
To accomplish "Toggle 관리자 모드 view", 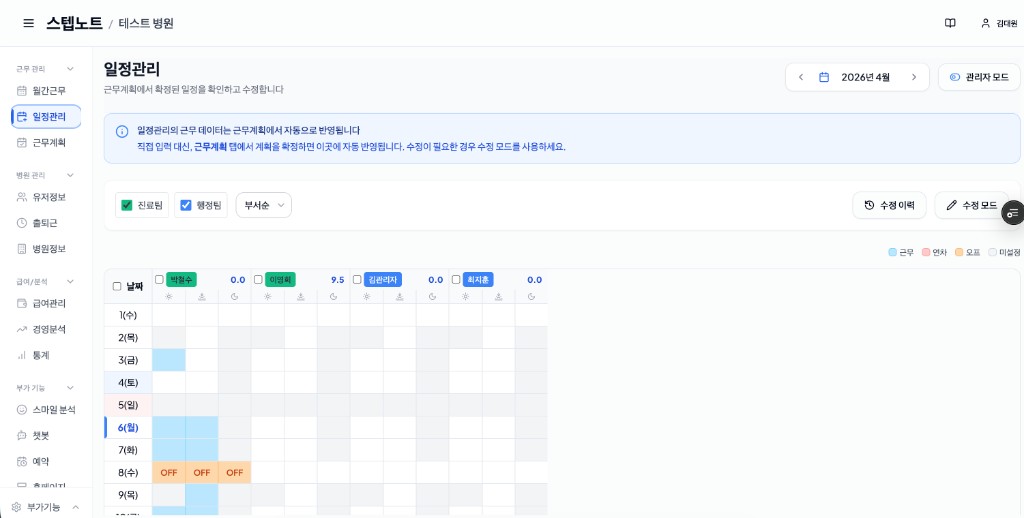I will click(979, 77).
